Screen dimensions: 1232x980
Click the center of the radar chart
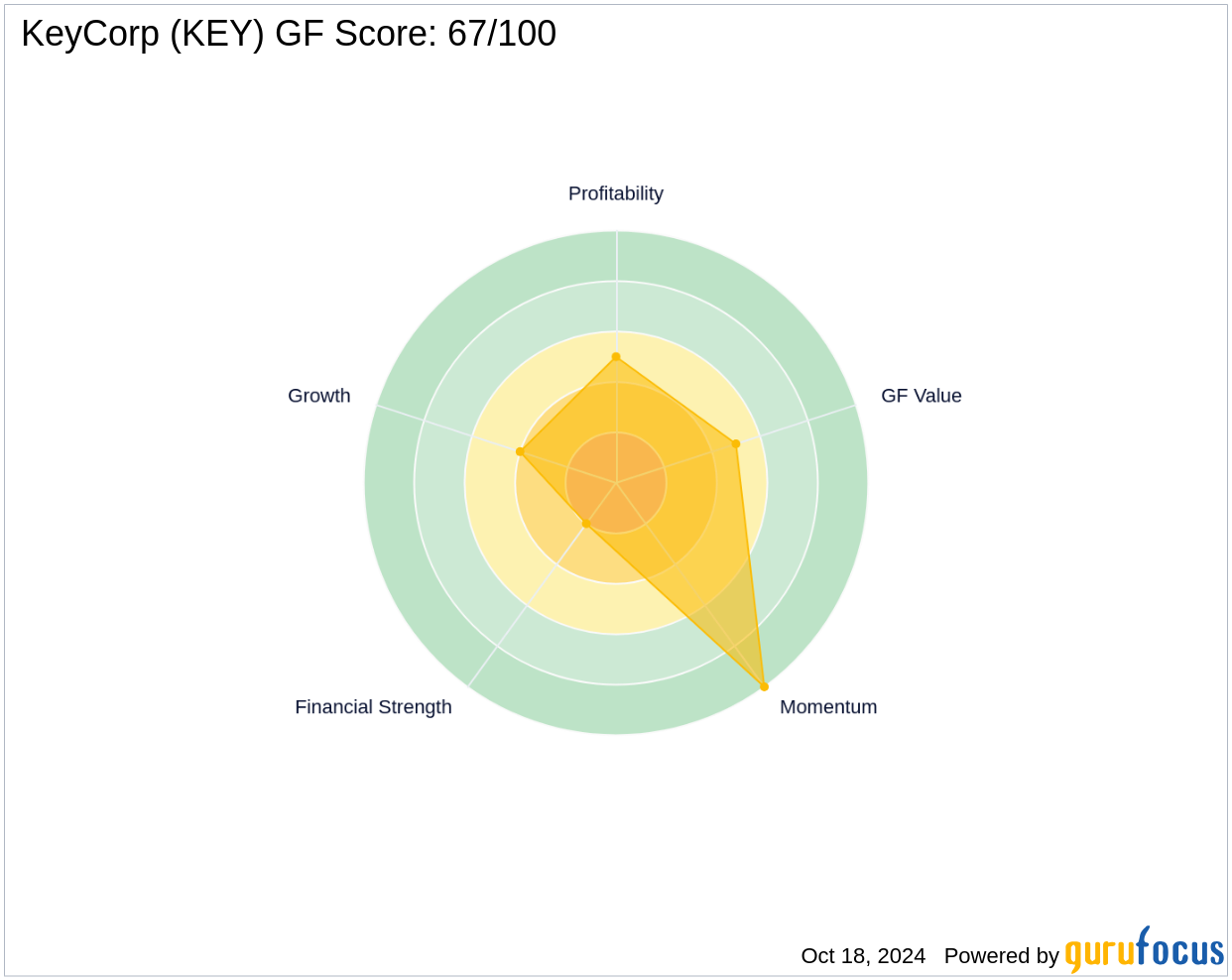pos(616,483)
